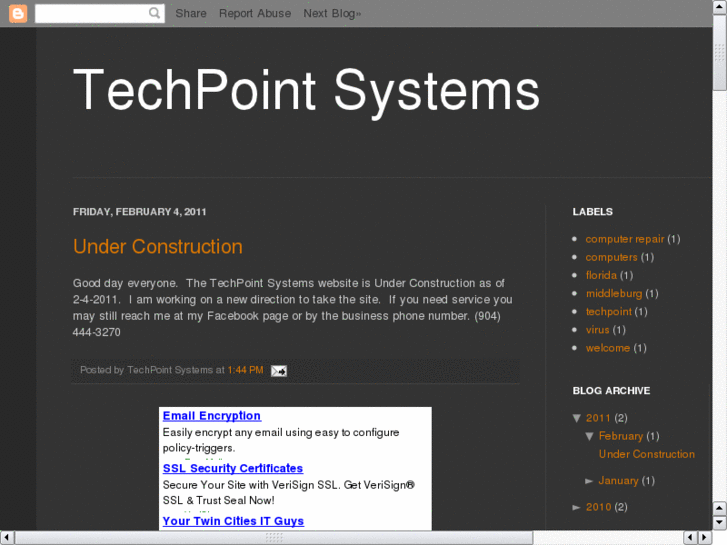The image size is (727, 545).
Task: Go to Next Blog
Action: tap(332, 13)
